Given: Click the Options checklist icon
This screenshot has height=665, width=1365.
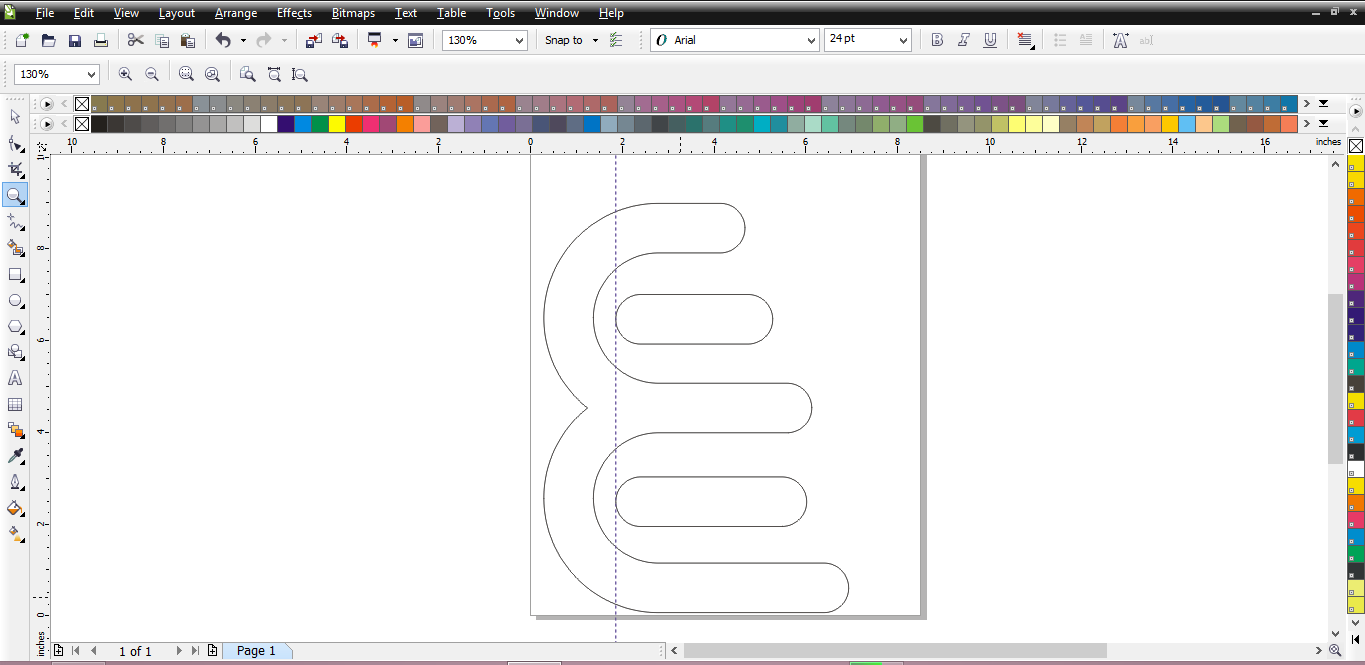Looking at the screenshot, I should [616, 40].
